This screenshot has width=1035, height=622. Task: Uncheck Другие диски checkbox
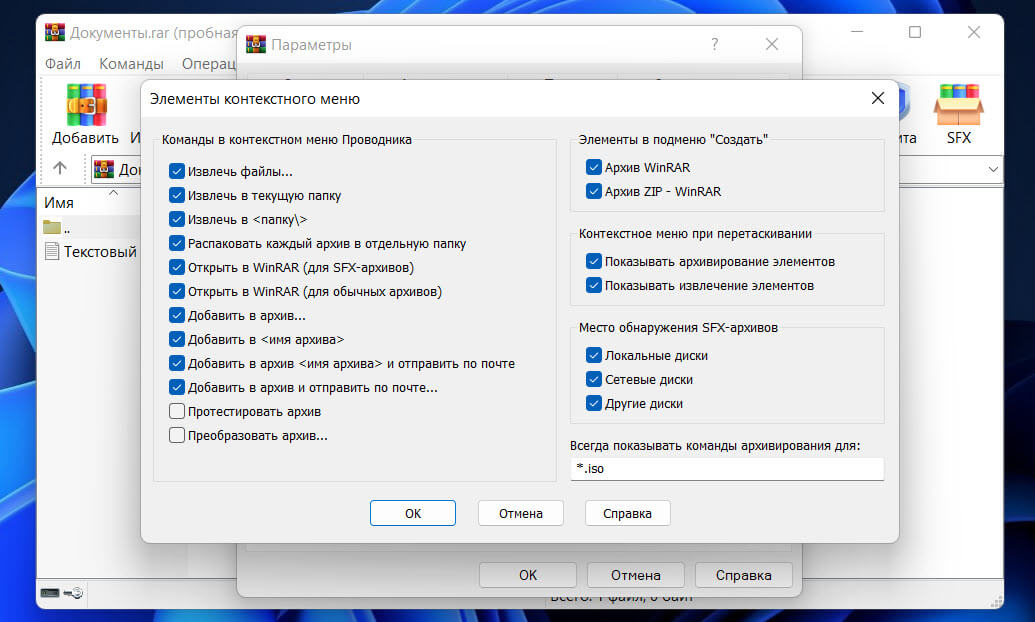point(593,403)
